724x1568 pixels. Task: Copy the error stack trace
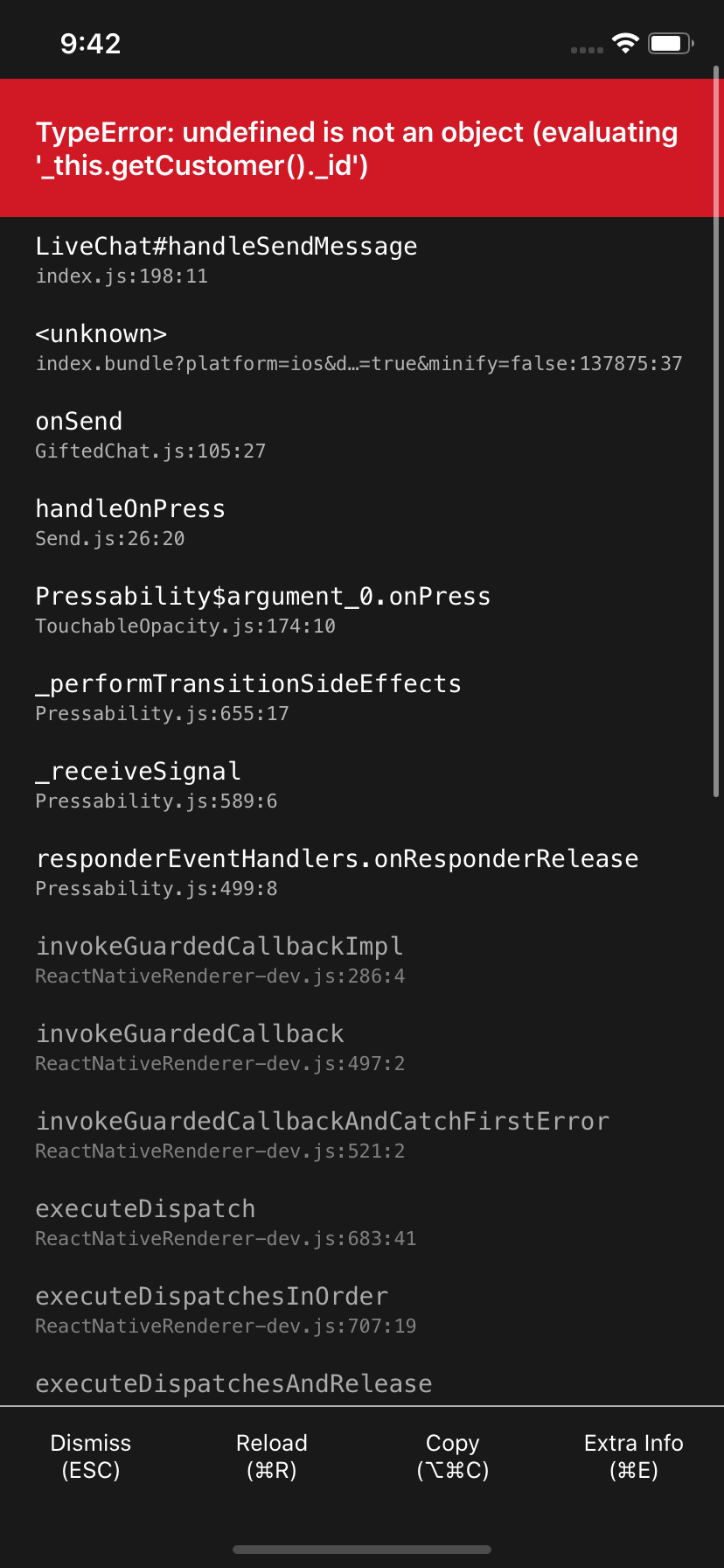tap(452, 1455)
